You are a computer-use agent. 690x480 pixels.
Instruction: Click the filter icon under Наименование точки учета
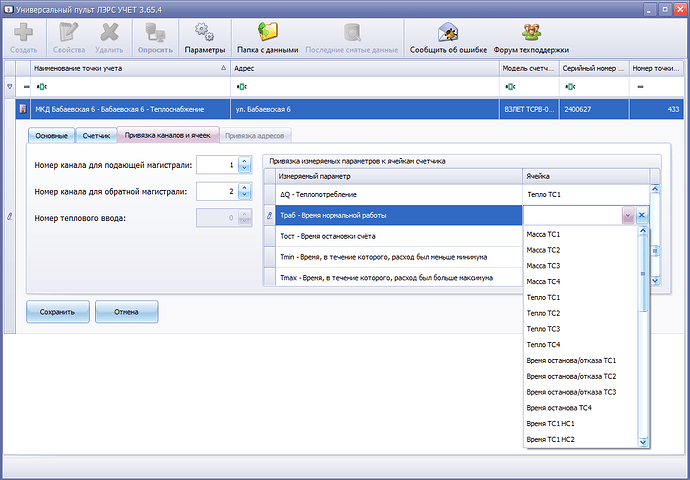tap(41, 87)
